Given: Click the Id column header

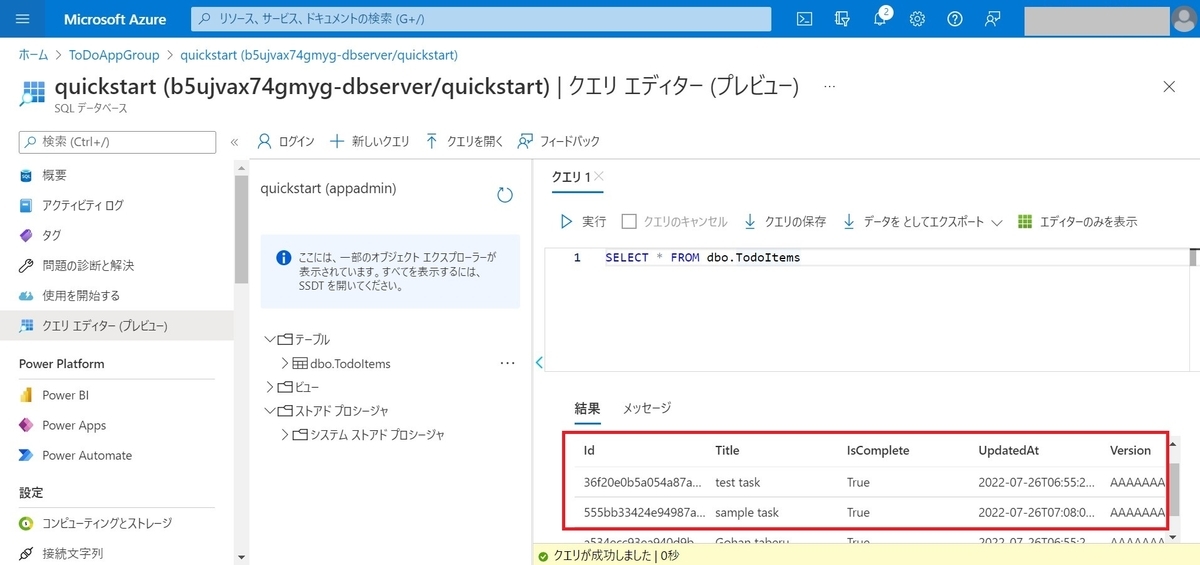Looking at the screenshot, I should [589, 451].
